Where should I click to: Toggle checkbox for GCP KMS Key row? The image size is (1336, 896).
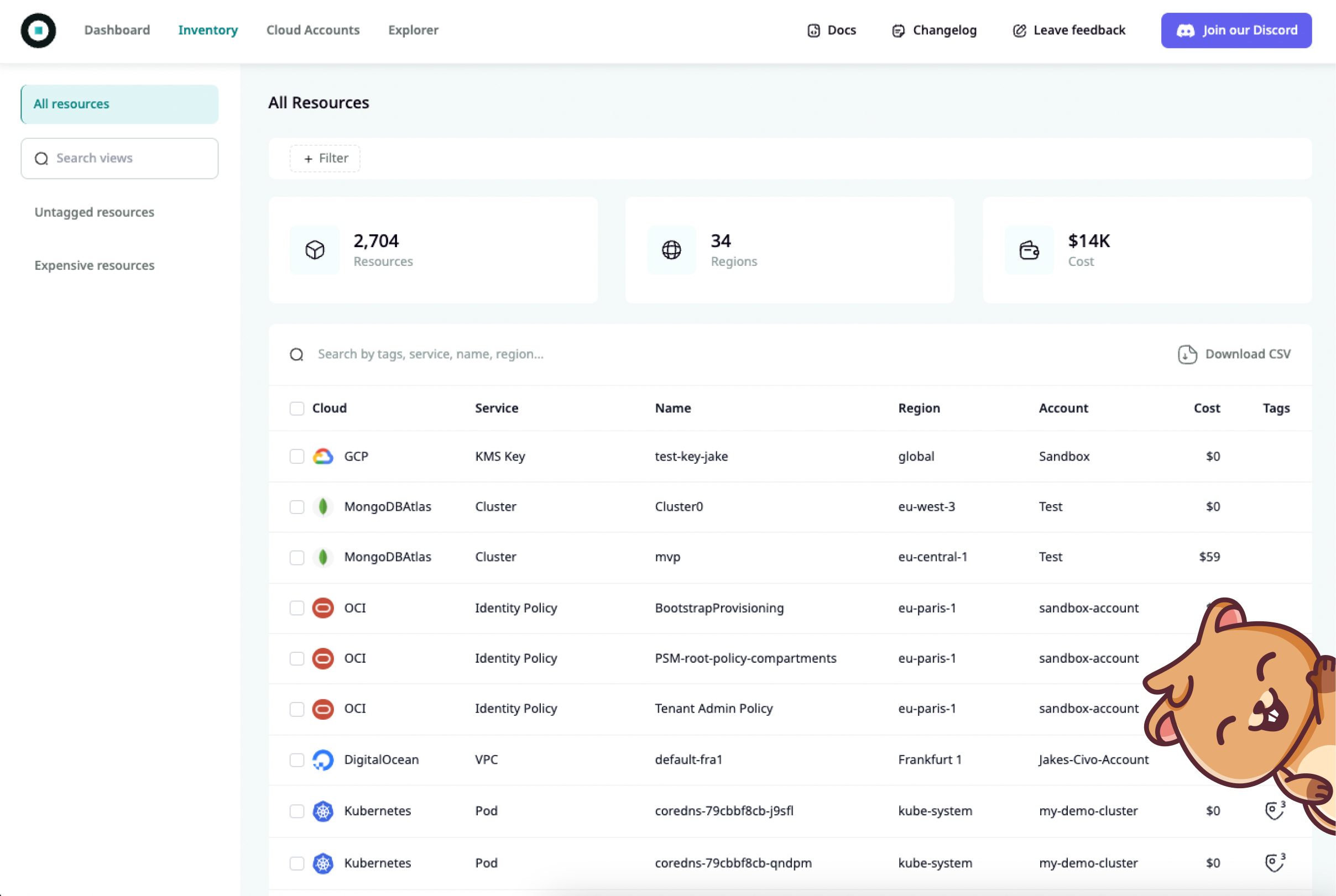click(297, 456)
